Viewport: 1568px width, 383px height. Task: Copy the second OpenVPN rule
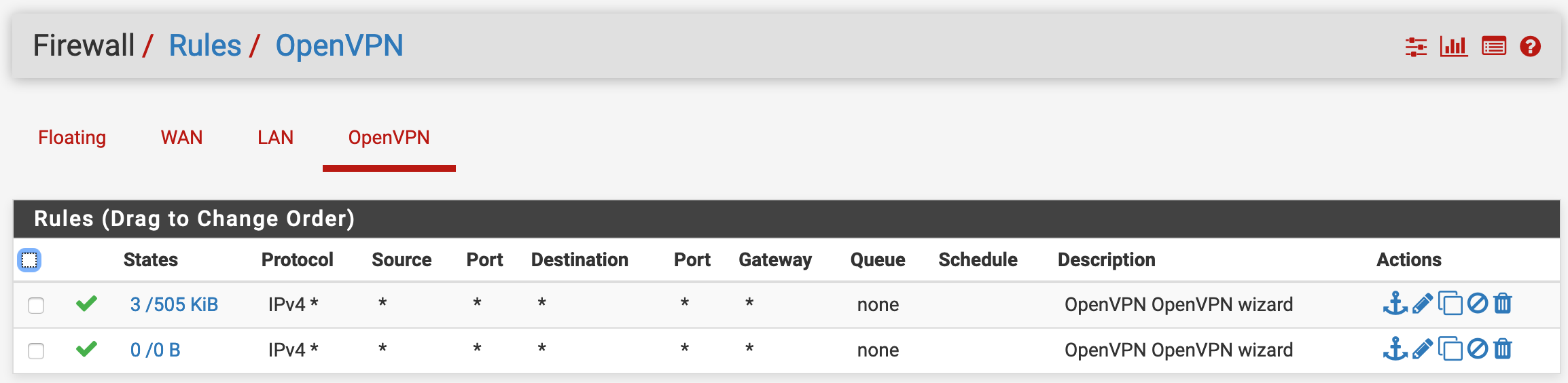pyautogui.click(x=1450, y=349)
